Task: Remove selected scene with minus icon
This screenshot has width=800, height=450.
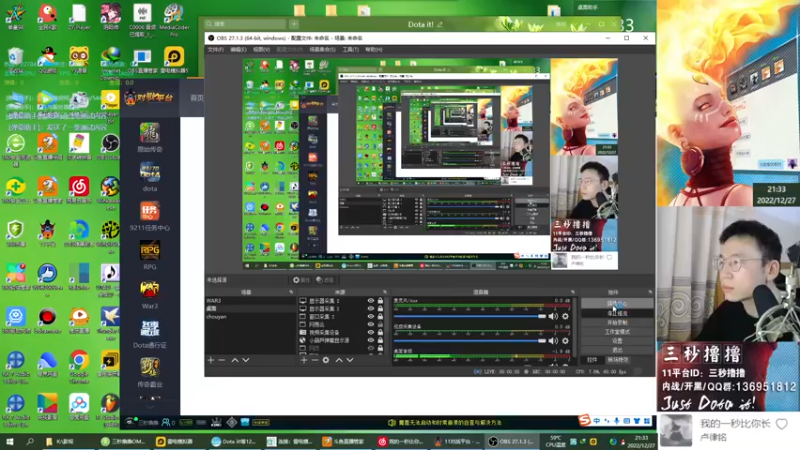Action: (x=222, y=360)
